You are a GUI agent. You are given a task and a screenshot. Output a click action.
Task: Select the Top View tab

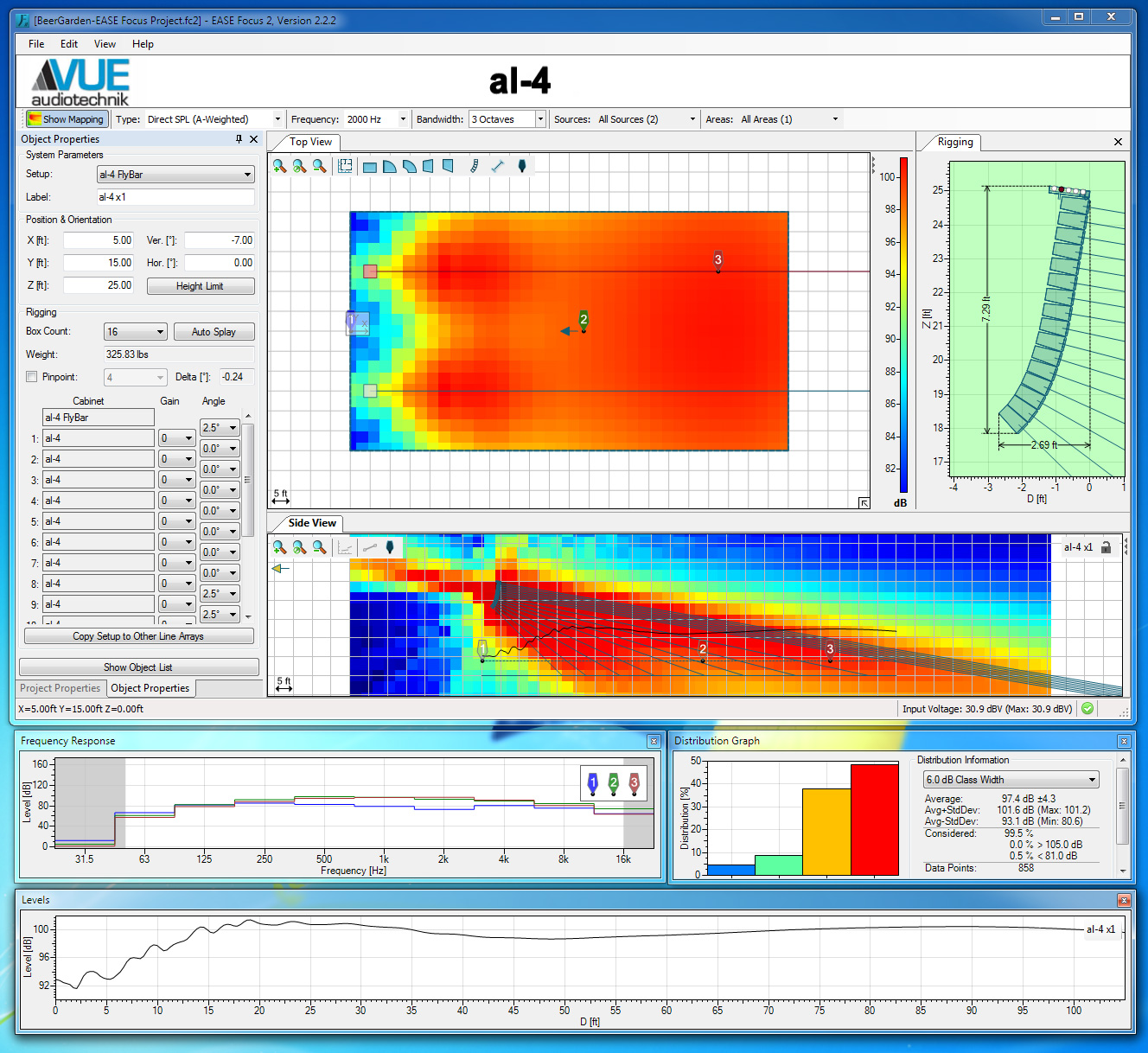tap(310, 142)
